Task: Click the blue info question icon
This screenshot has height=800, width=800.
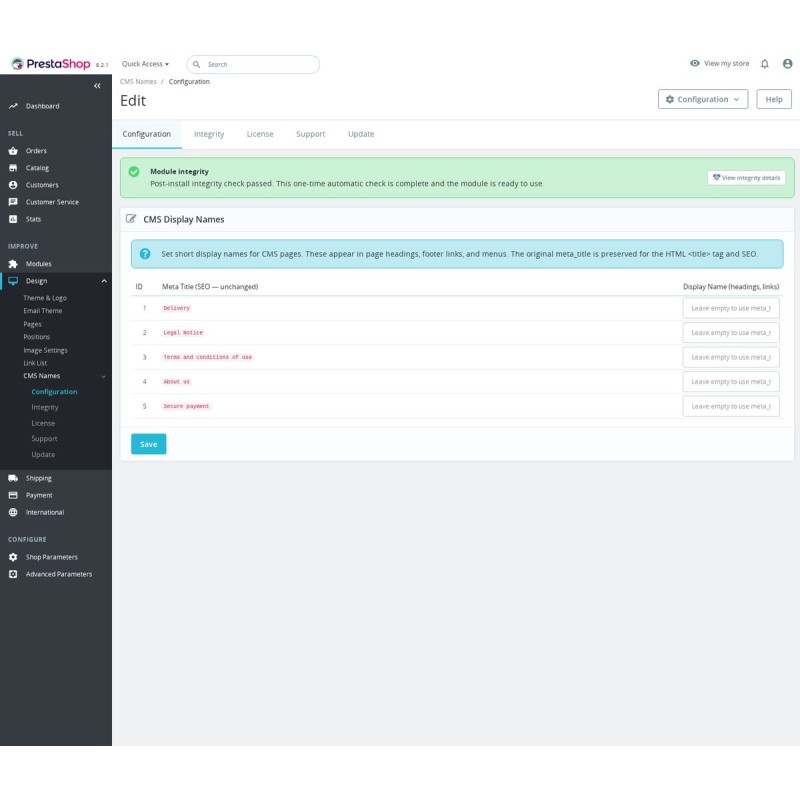Action: pyautogui.click(x=145, y=254)
